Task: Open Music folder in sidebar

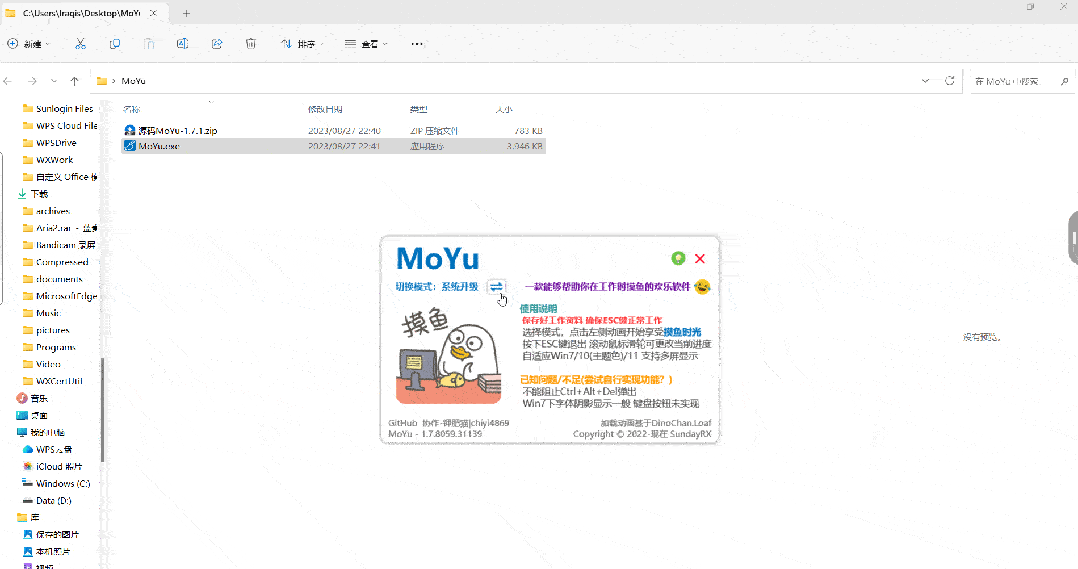Action: coord(42,313)
